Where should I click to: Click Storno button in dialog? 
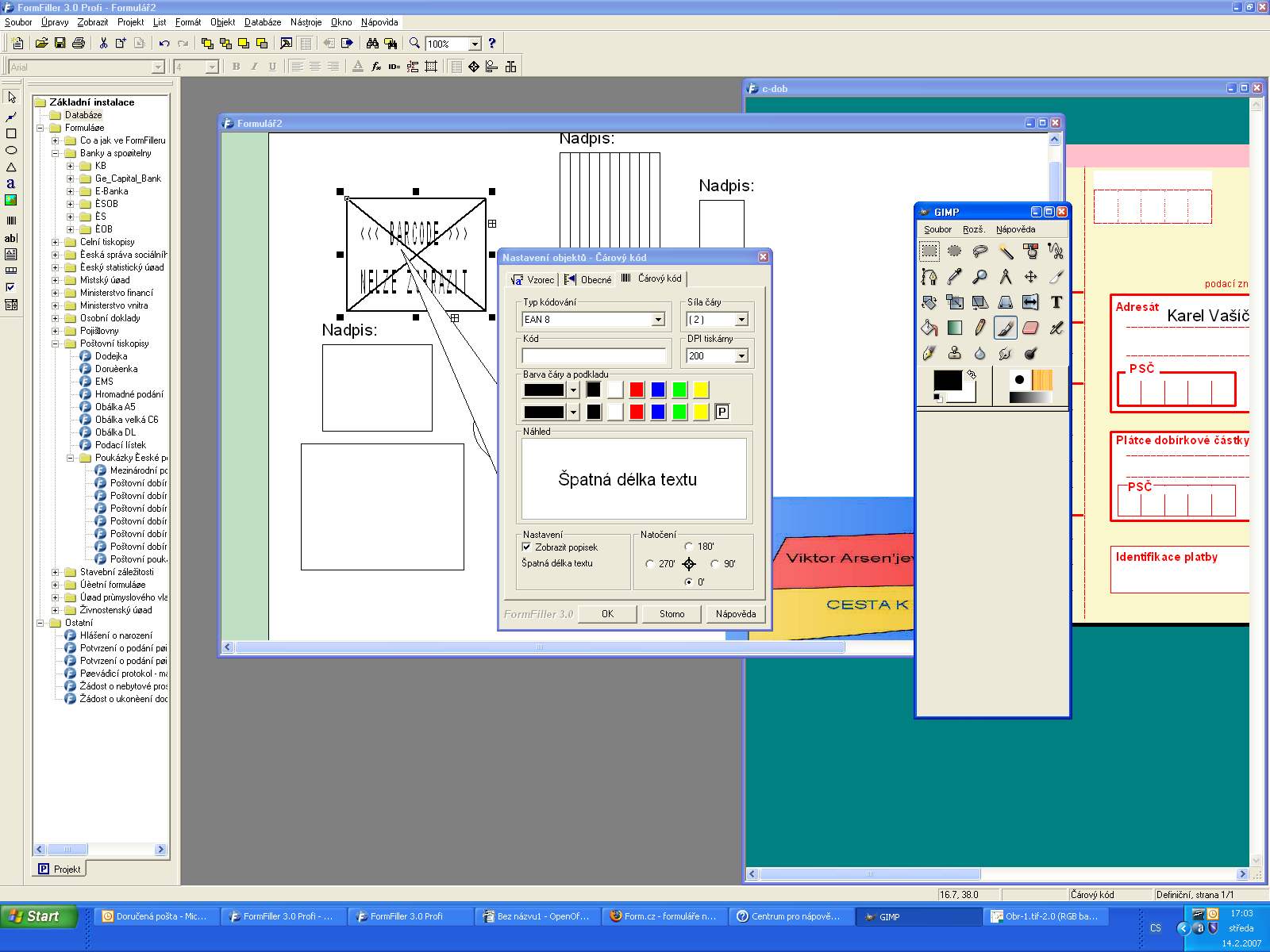[x=672, y=614]
